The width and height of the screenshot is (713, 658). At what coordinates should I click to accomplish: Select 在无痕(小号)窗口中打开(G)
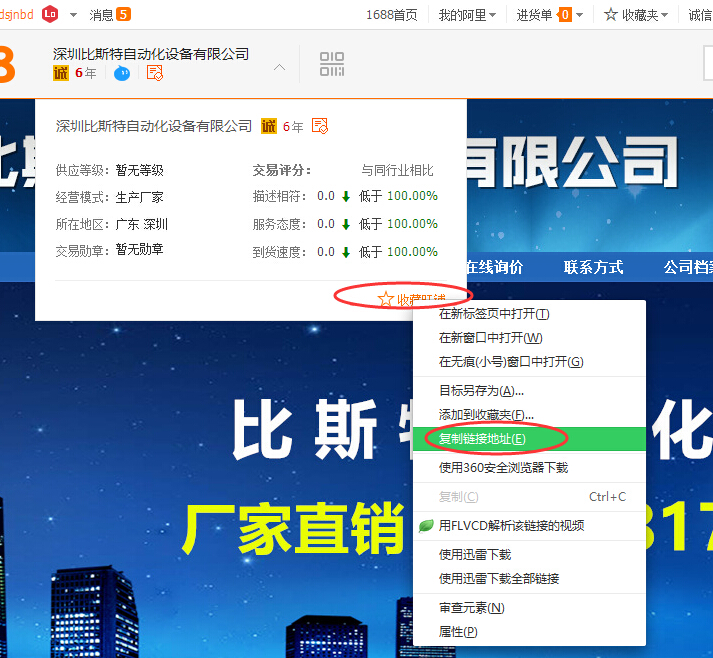pos(529,362)
